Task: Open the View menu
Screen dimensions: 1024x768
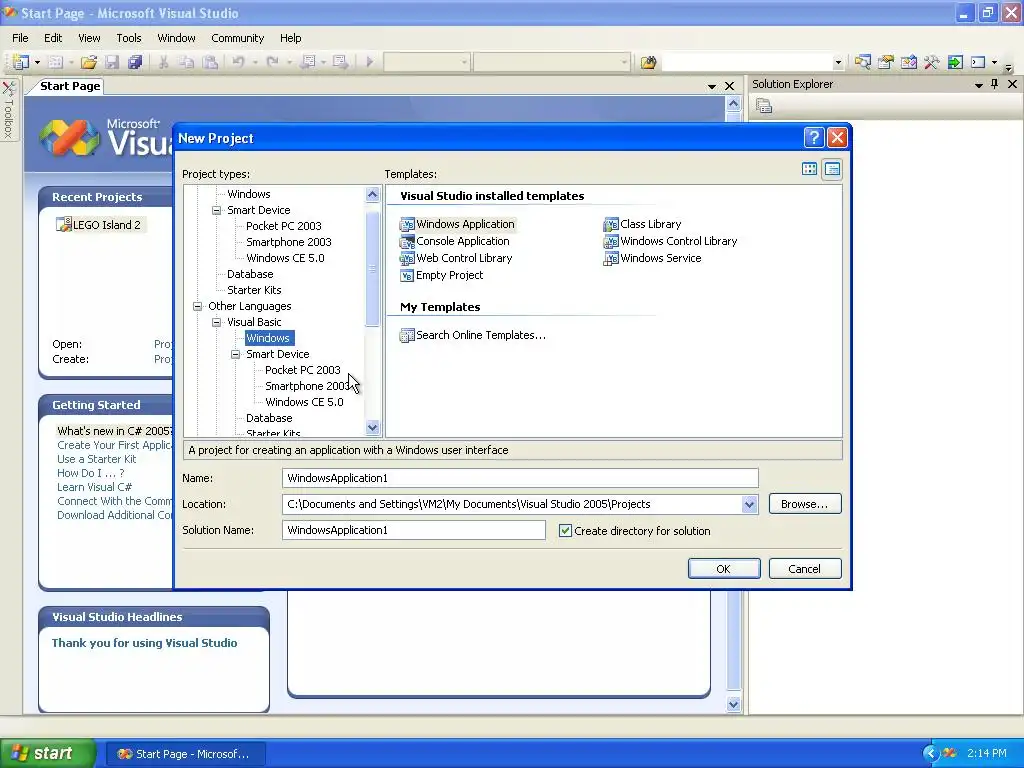Action: tap(89, 38)
